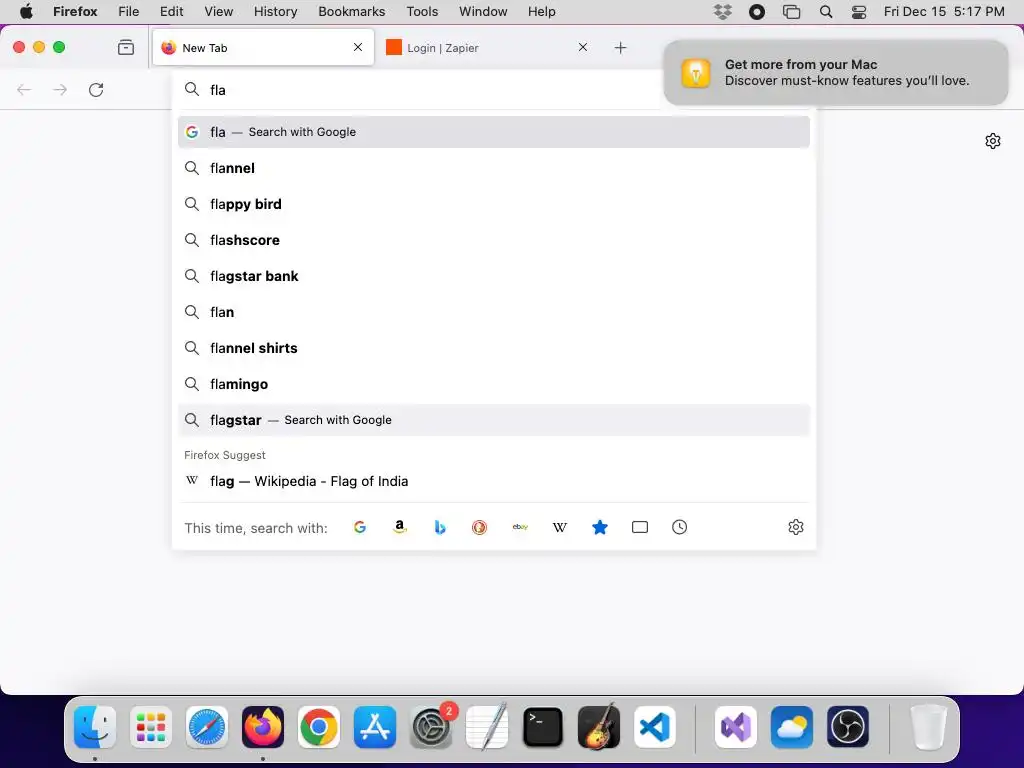Use Wikipedia one-off search icon

[560, 527]
